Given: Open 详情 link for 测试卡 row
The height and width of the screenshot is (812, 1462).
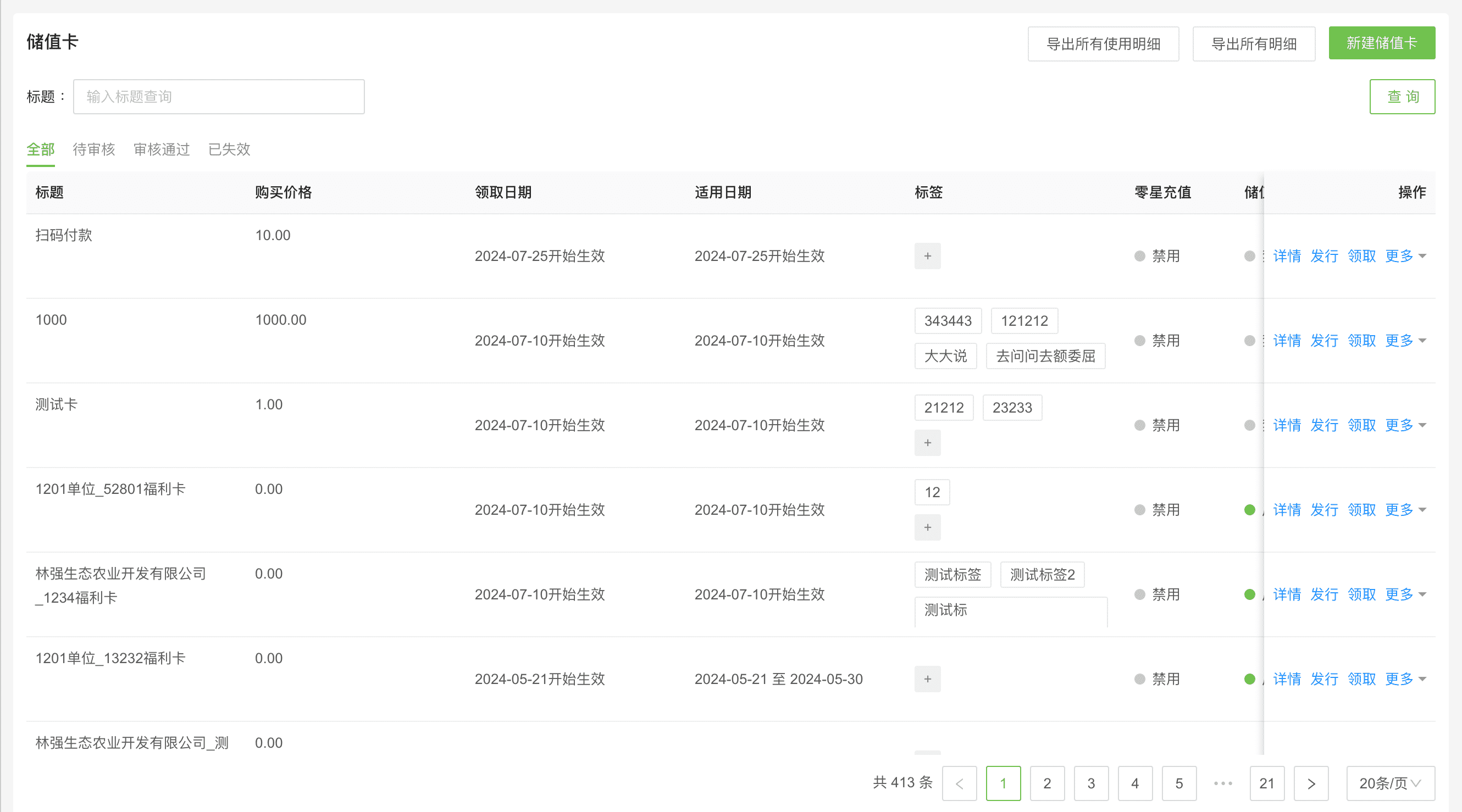Looking at the screenshot, I should coord(1287,425).
